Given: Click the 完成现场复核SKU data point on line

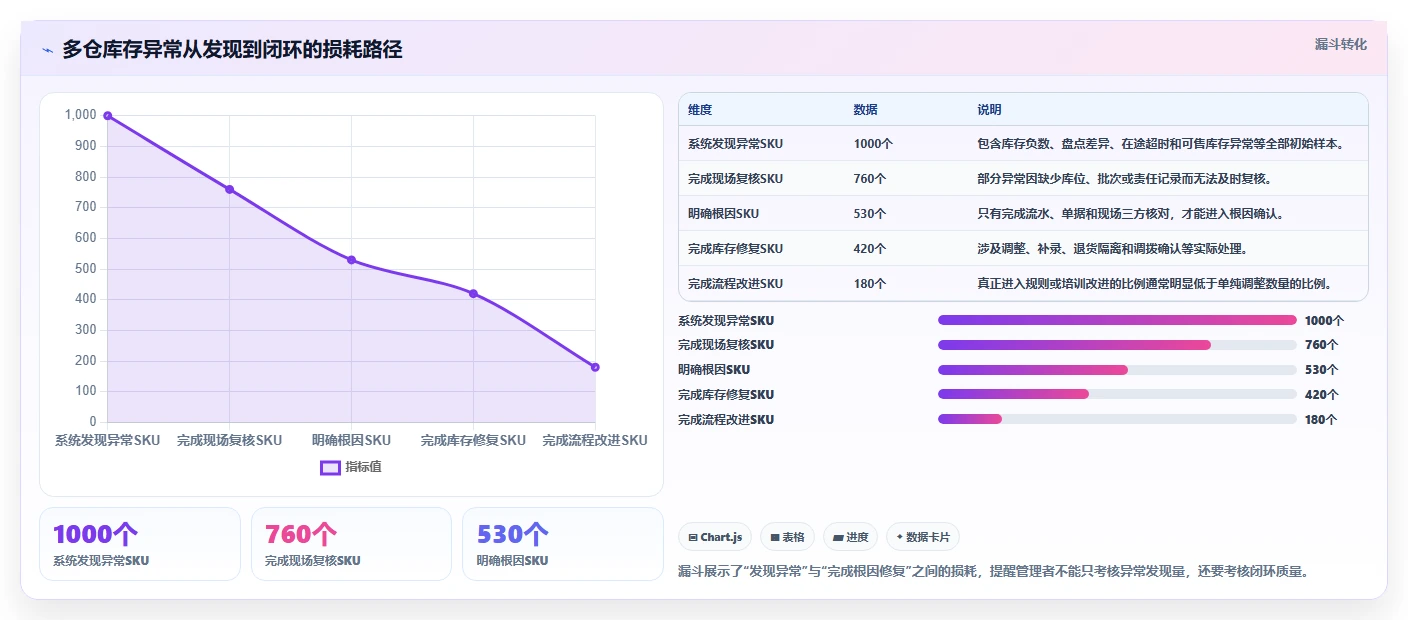Looking at the screenshot, I should tap(229, 189).
